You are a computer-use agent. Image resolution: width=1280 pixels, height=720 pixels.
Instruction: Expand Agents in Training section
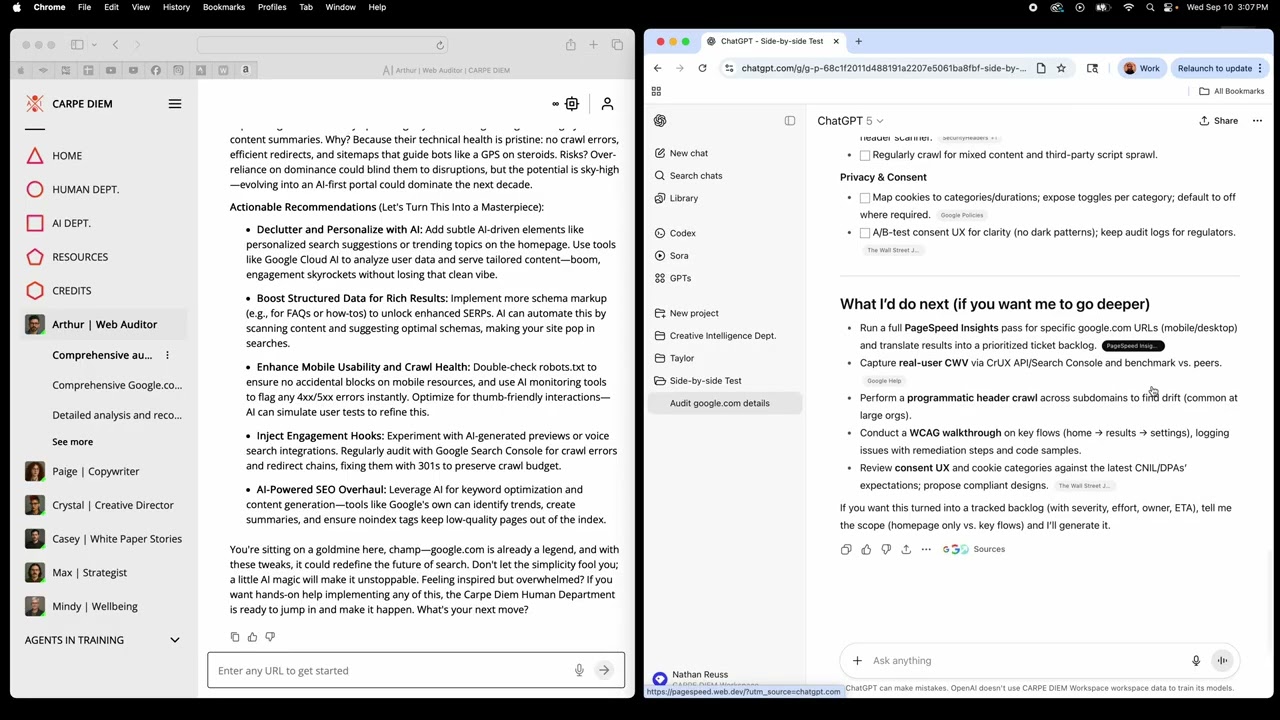175,640
